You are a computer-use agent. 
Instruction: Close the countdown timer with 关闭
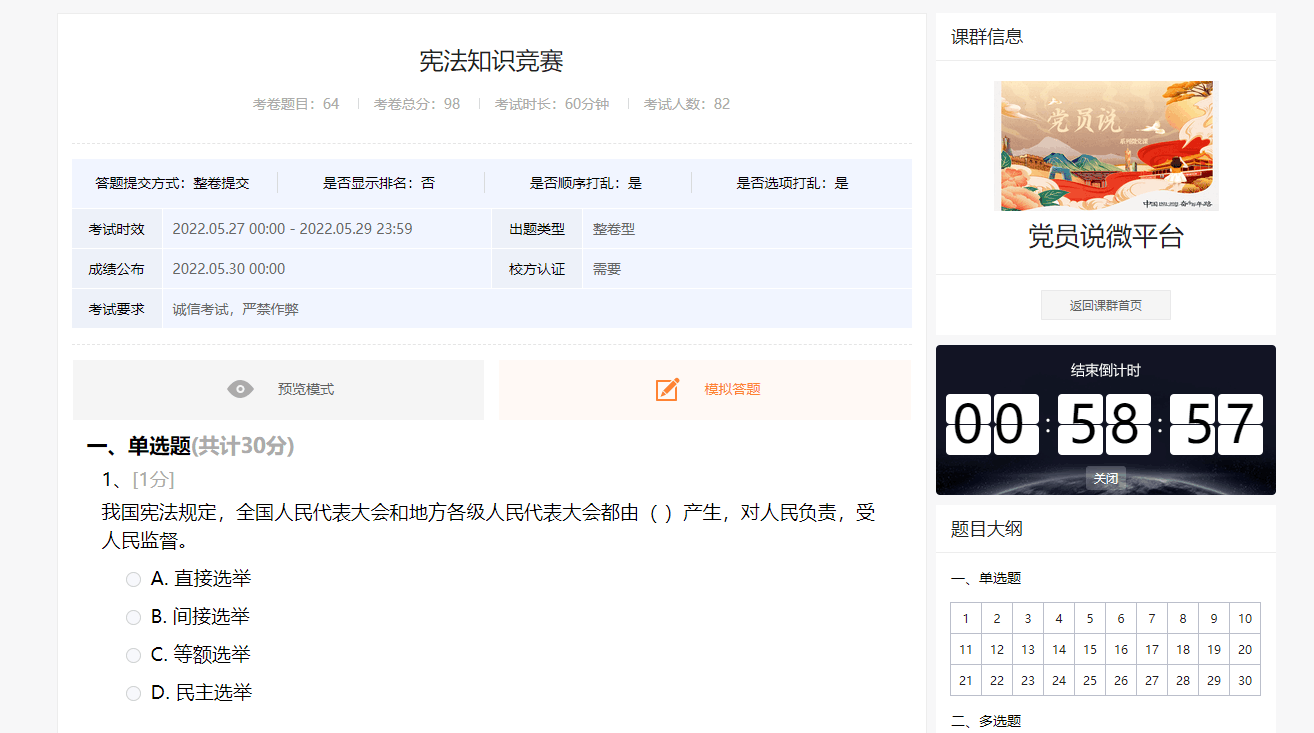[1105, 478]
